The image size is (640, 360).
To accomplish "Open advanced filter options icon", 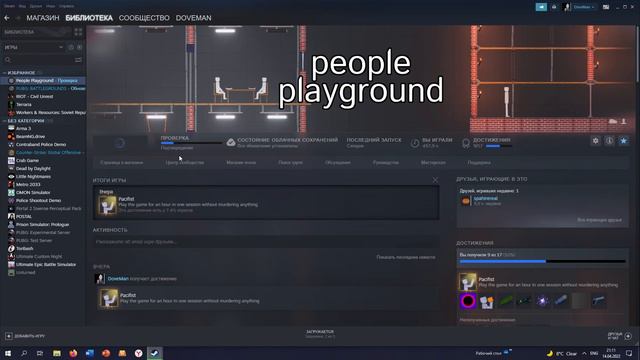I will (x=78, y=60).
